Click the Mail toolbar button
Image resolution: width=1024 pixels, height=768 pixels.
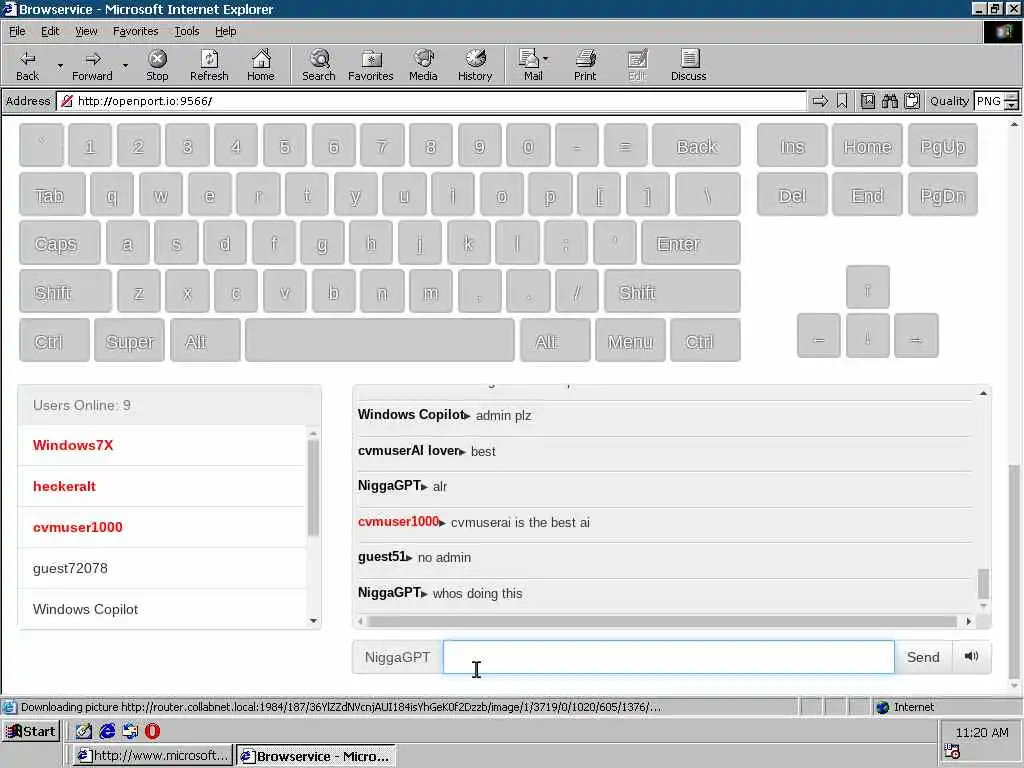tap(530, 65)
